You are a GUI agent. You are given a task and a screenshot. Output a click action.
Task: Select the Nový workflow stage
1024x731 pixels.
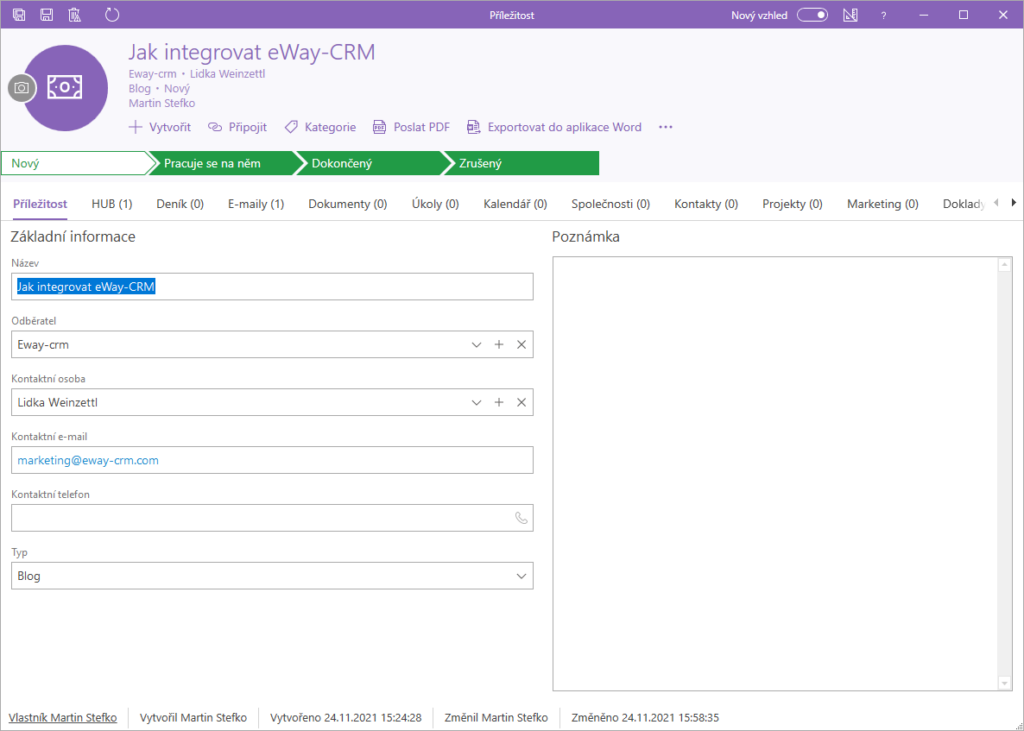(76, 163)
